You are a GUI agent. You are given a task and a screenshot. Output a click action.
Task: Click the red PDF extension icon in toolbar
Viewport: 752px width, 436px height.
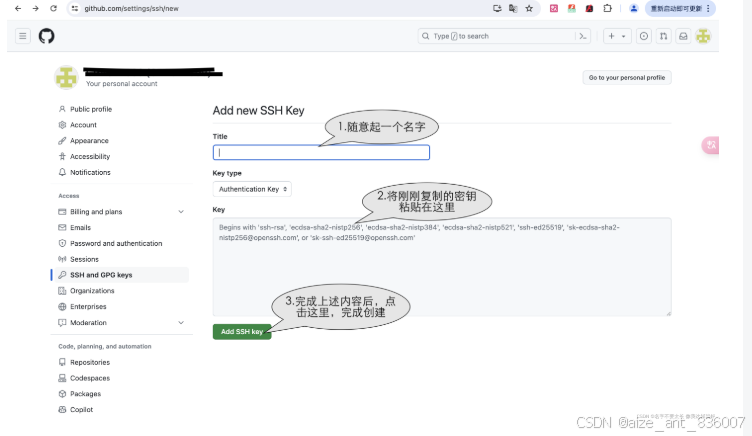tap(589, 8)
